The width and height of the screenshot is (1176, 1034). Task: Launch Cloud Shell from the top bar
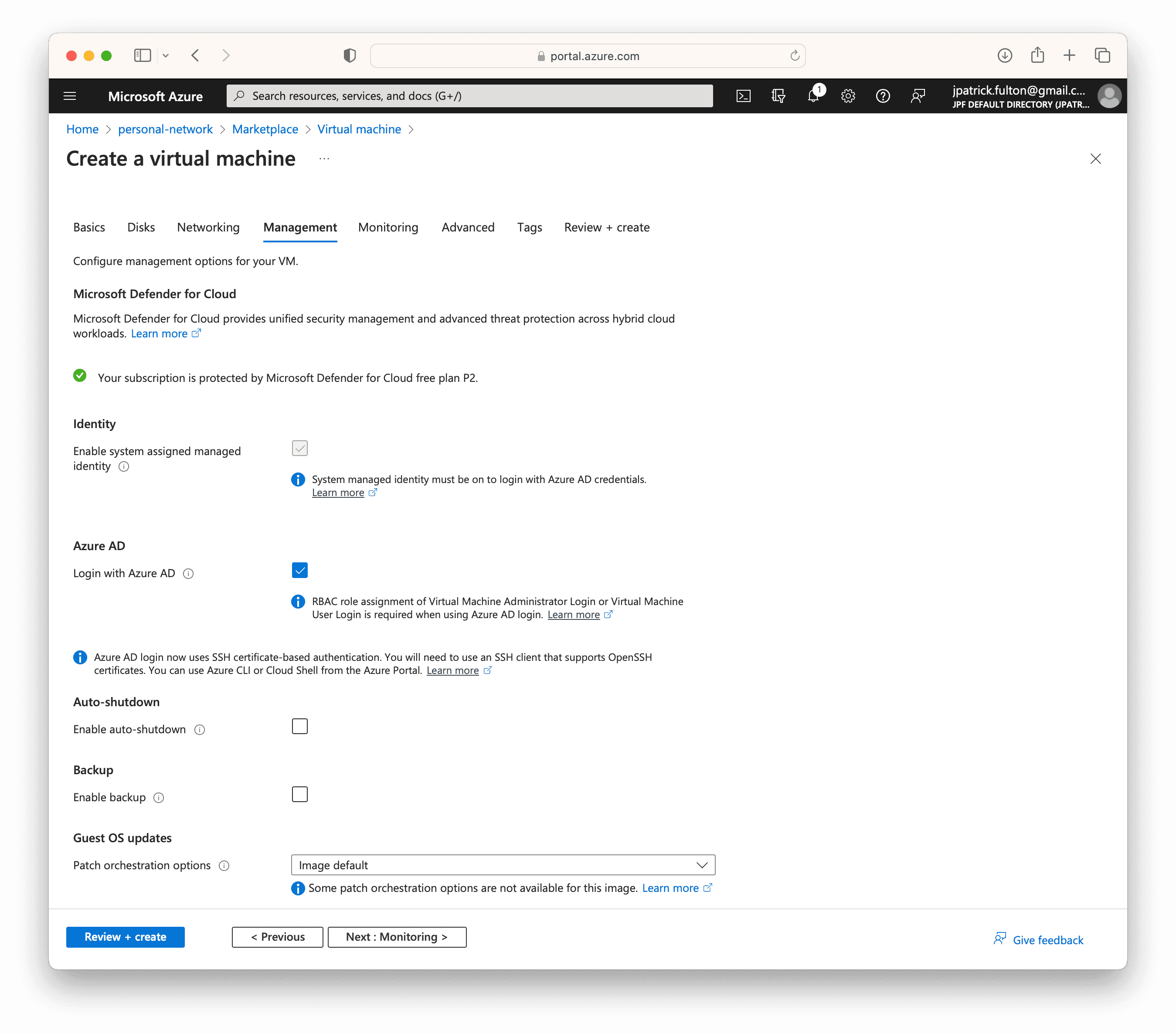(743, 96)
